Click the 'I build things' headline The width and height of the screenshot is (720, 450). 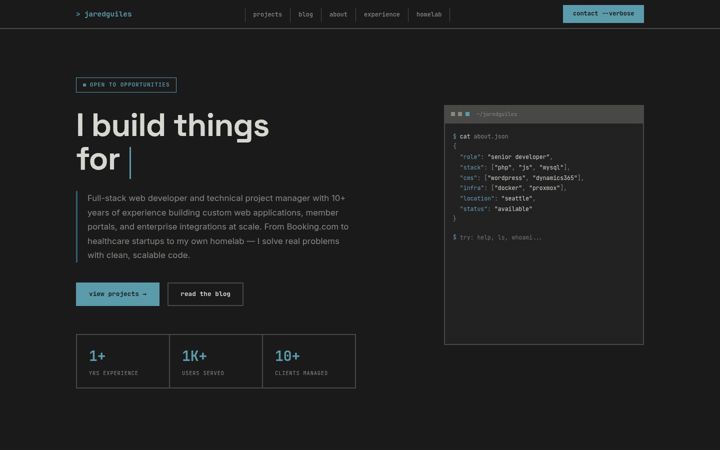pos(173,142)
